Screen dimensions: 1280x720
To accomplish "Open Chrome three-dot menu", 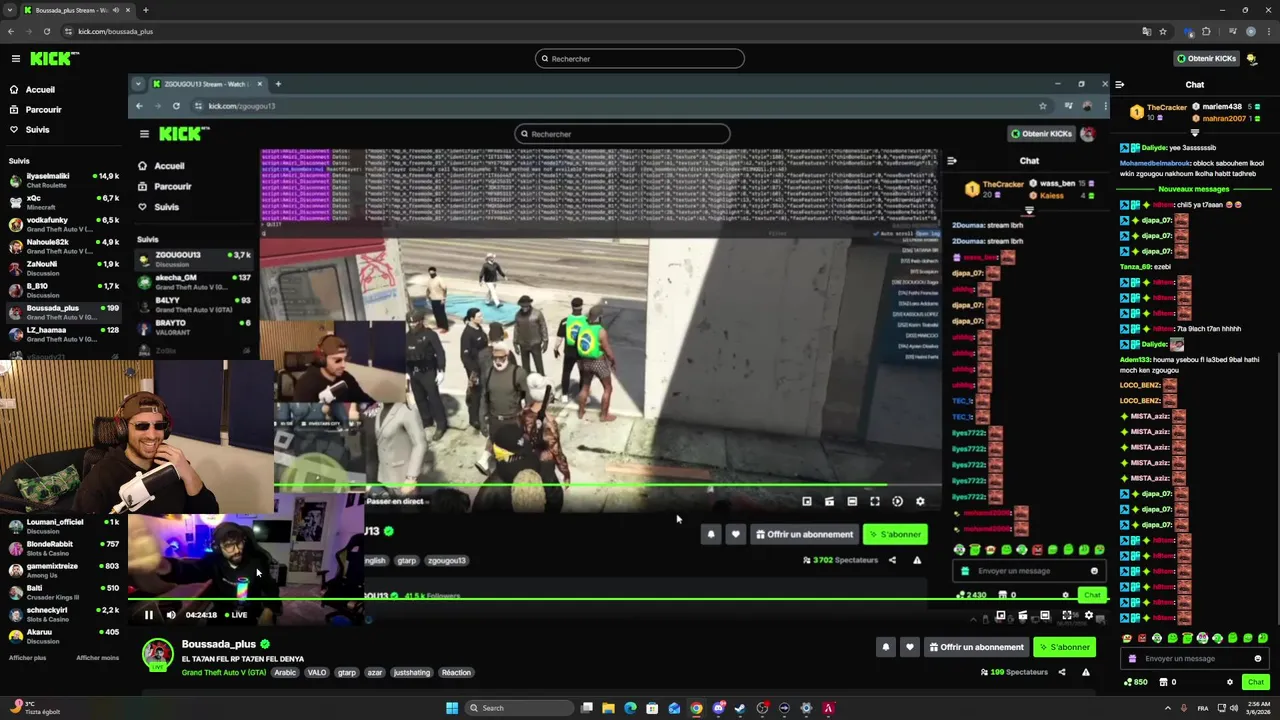I will pos(1268,32).
